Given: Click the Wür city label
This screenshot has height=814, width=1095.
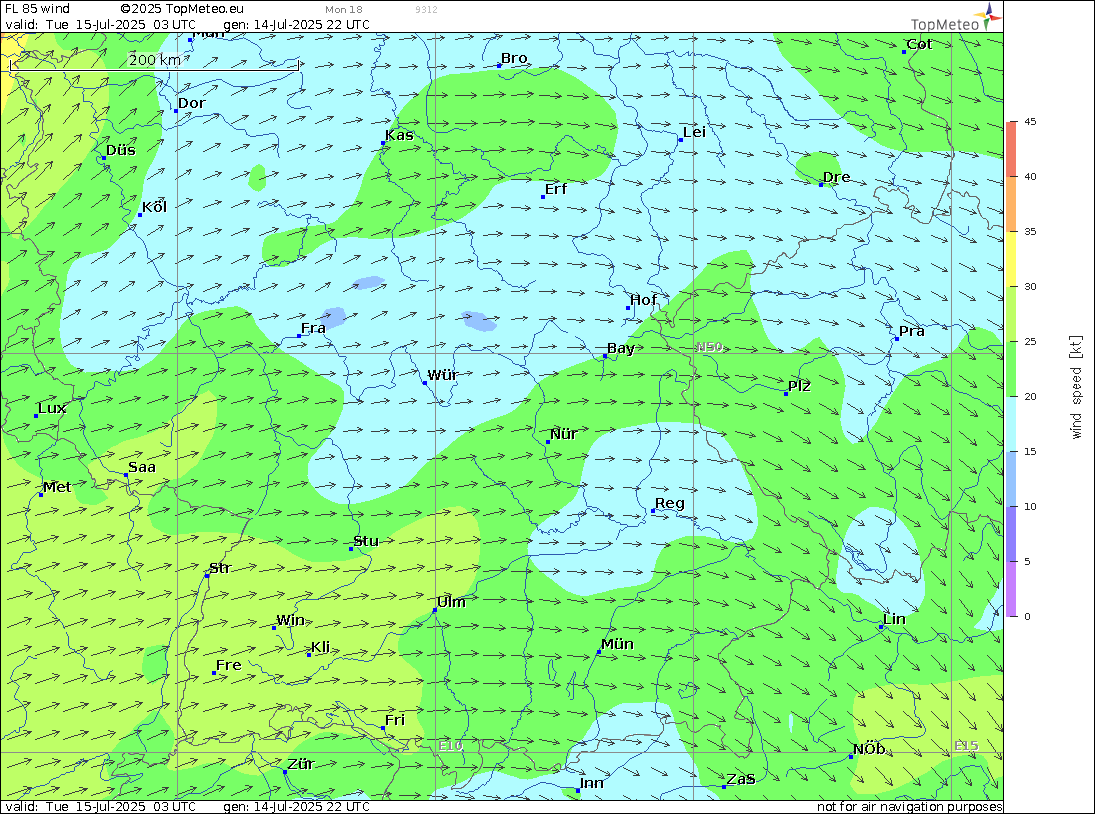Looking at the screenshot, I should [x=443, y=375].
